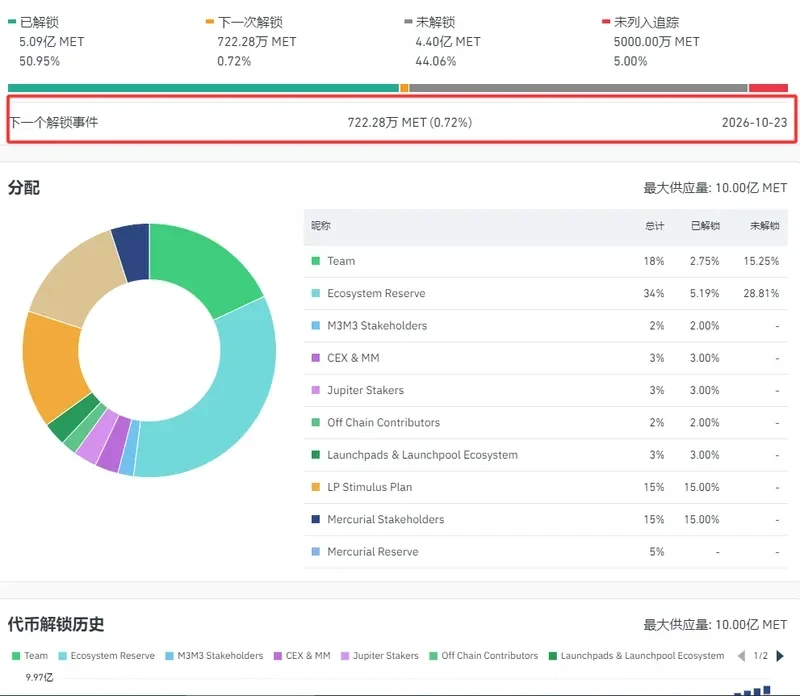
Task: Click the 722.28万 MET (0.72%) unlock event amount
Action: pyautogui.click(x=410, y=122)
